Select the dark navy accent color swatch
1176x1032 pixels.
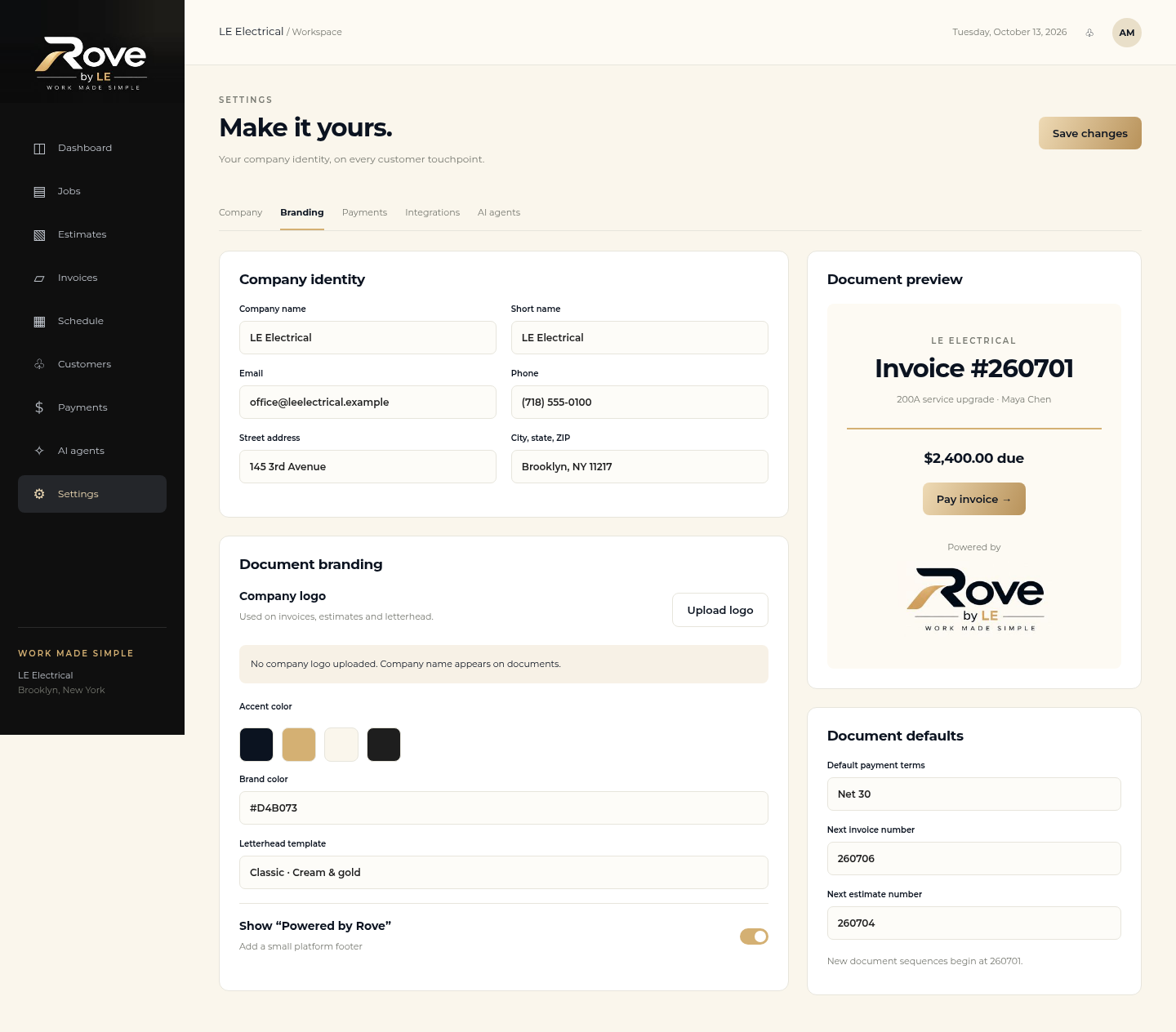[256, 745]
